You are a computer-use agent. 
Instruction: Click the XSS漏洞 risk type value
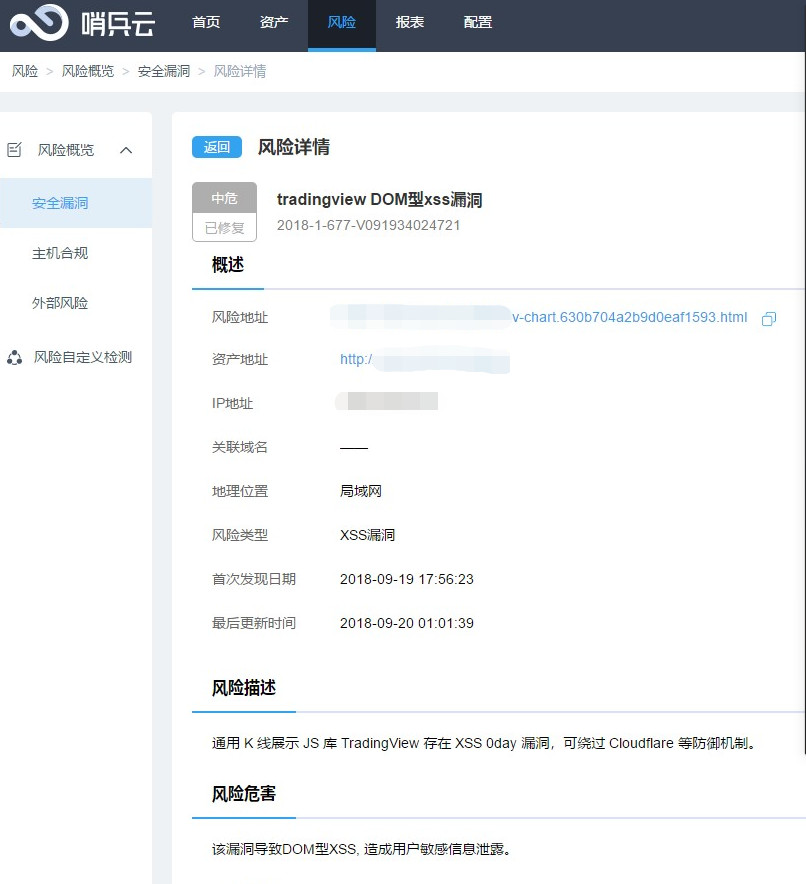tap(367, 535)
